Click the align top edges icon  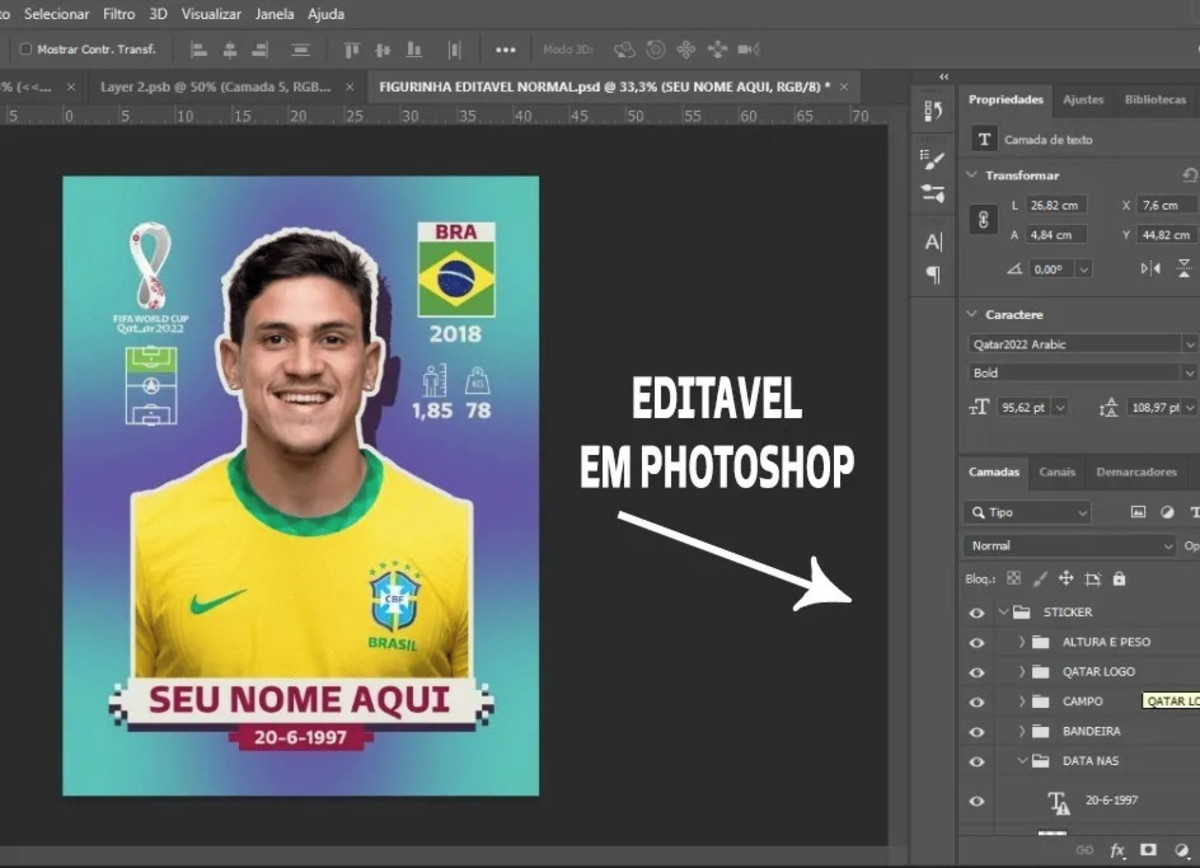(351, 49)
